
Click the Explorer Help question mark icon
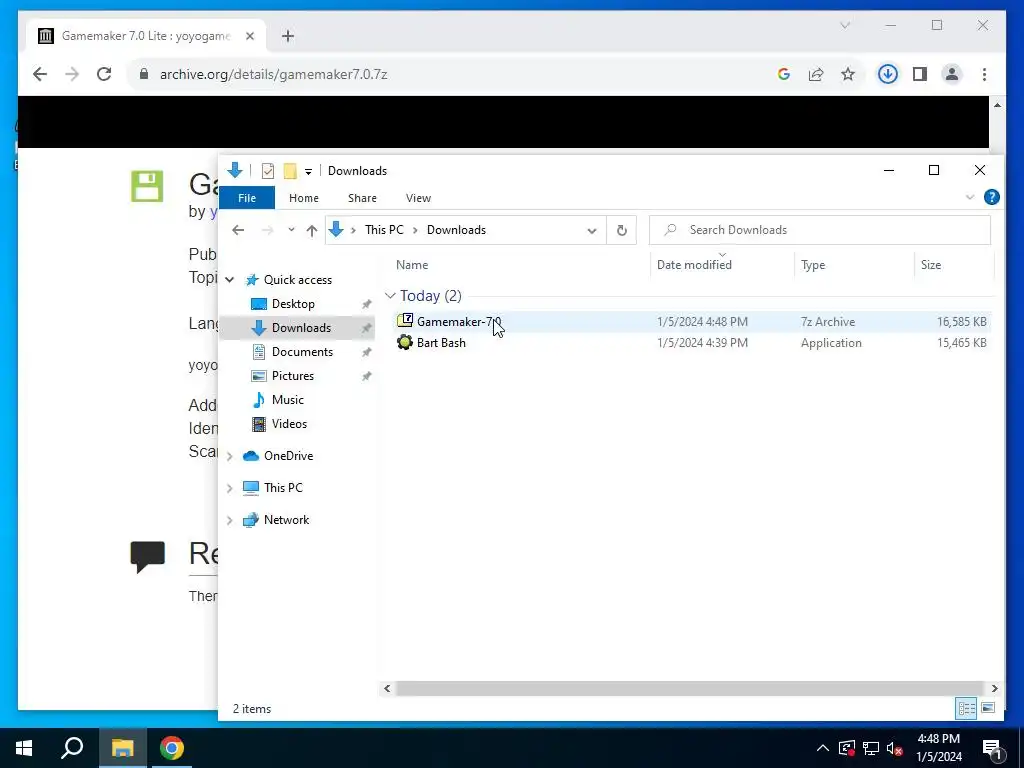coord(991,197)
